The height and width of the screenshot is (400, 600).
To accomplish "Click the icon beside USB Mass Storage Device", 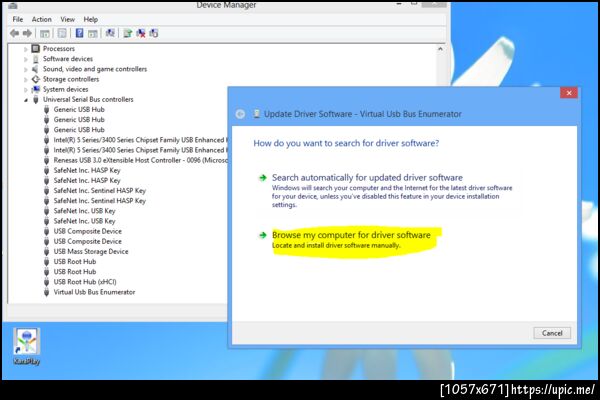I will click(x=46, y=251).
